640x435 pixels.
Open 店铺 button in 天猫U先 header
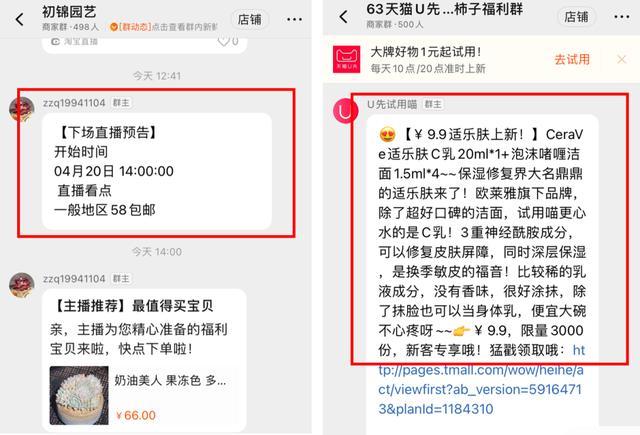coord(576,17)
